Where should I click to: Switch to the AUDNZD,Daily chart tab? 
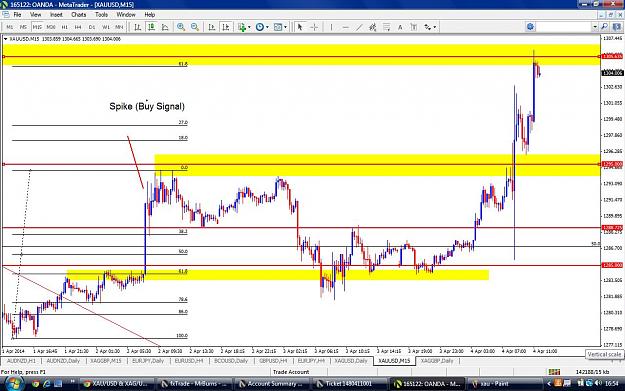[x=63, y=361]
